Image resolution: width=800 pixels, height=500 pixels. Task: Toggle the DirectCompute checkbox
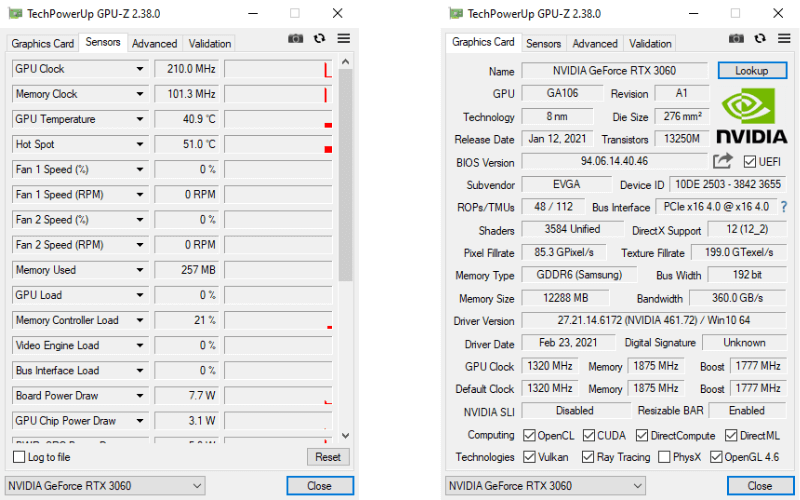point(642,435)
